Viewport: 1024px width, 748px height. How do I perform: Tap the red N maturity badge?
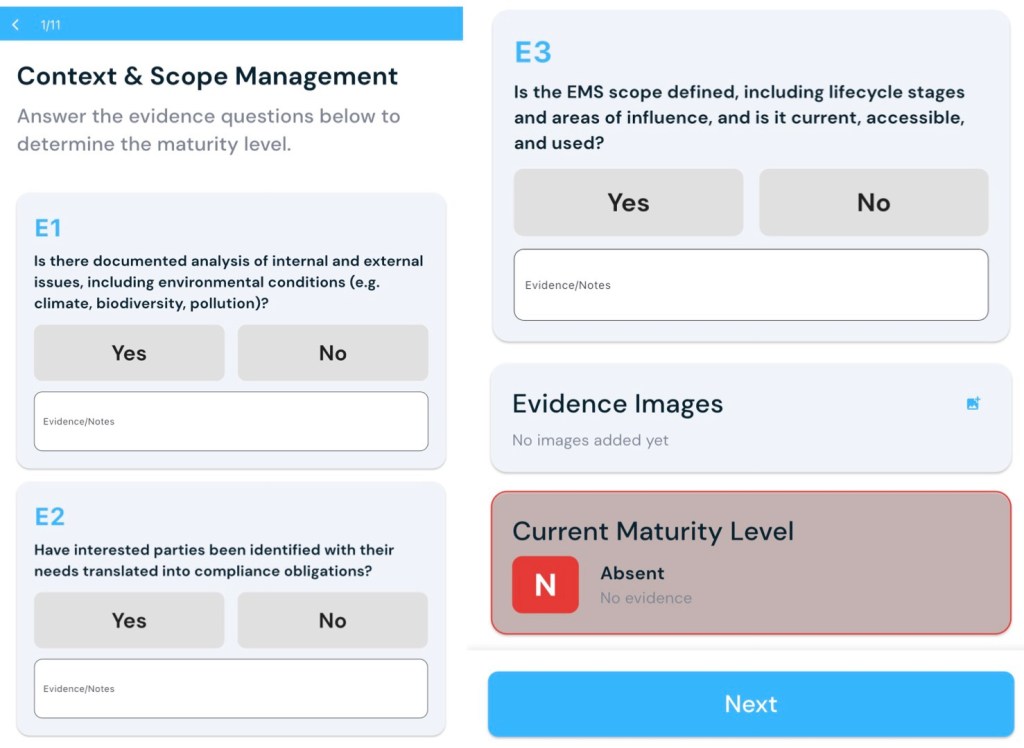click(545, 584)
